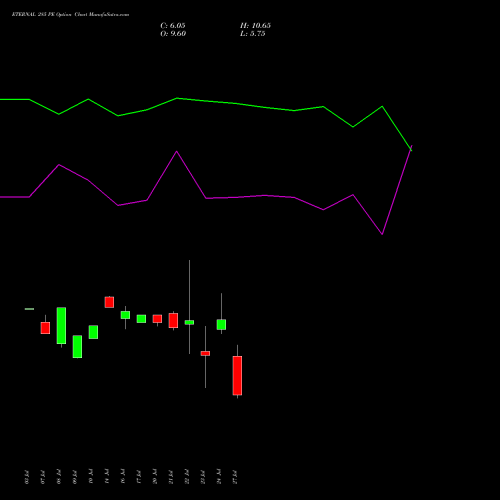Select the long-wick green candle above 22 Jul
The height and width of the screenshot is (500, 500).
point(189,322)
